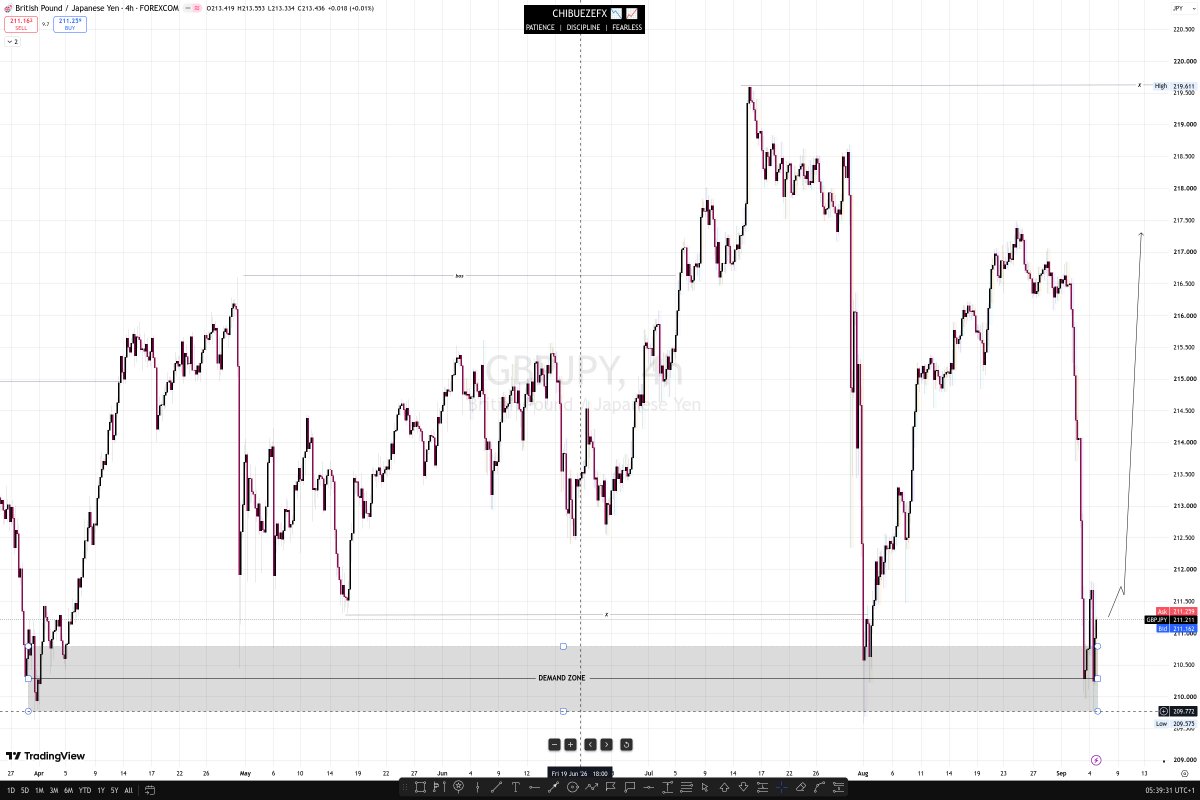Click the blue BUY 211.25 button
This screenshot has height=800, width=1200.
pos(70,24)
